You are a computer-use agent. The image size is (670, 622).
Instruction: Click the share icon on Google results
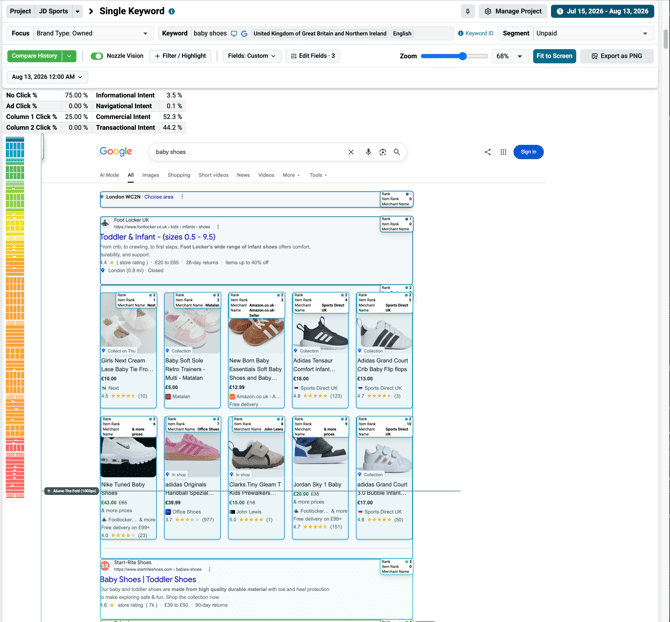click(x=488, y=152)
